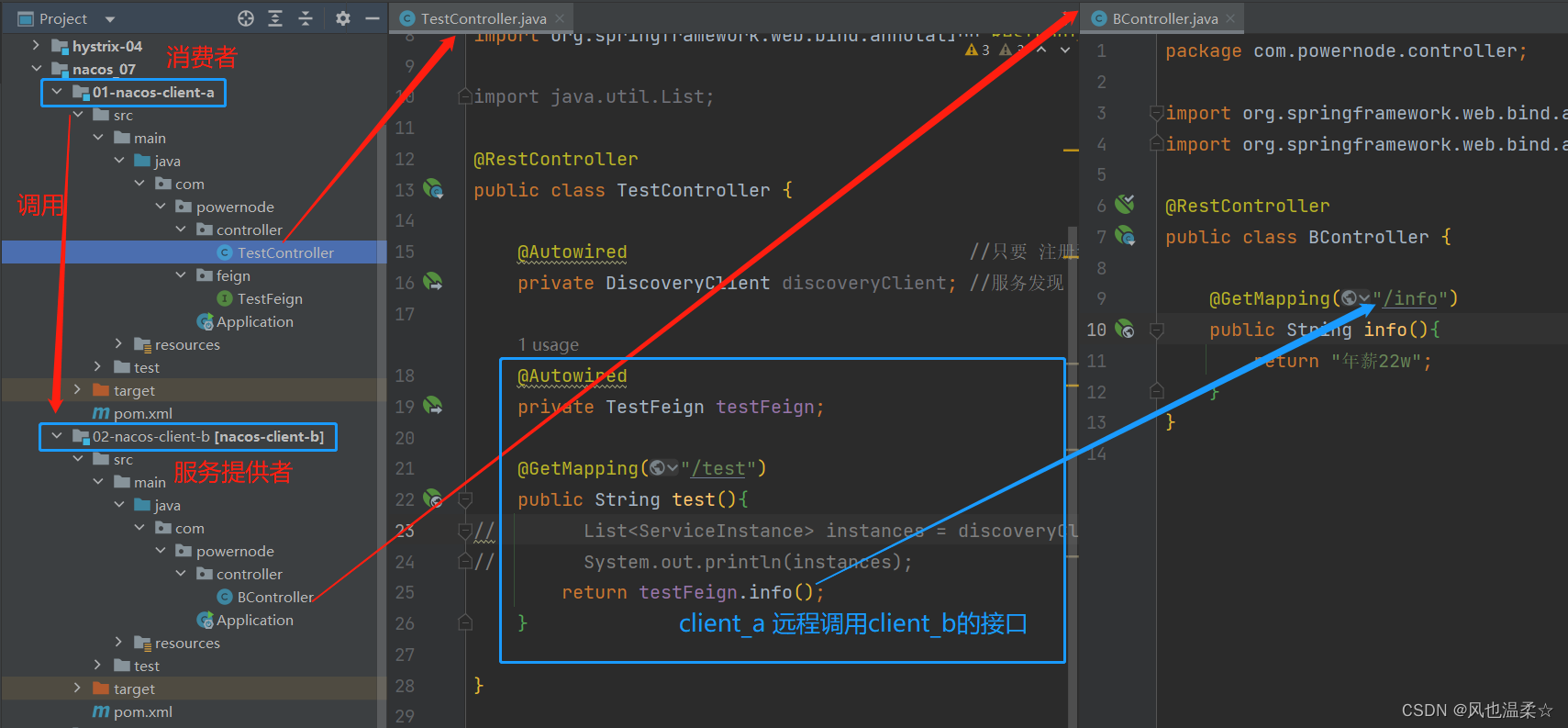Click the /info mapping path link

click(x=1411, y=298)
